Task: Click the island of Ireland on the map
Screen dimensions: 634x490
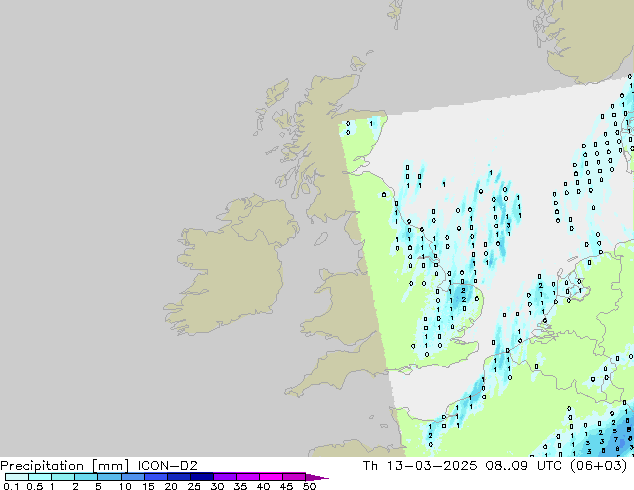Action: point(230,267)
